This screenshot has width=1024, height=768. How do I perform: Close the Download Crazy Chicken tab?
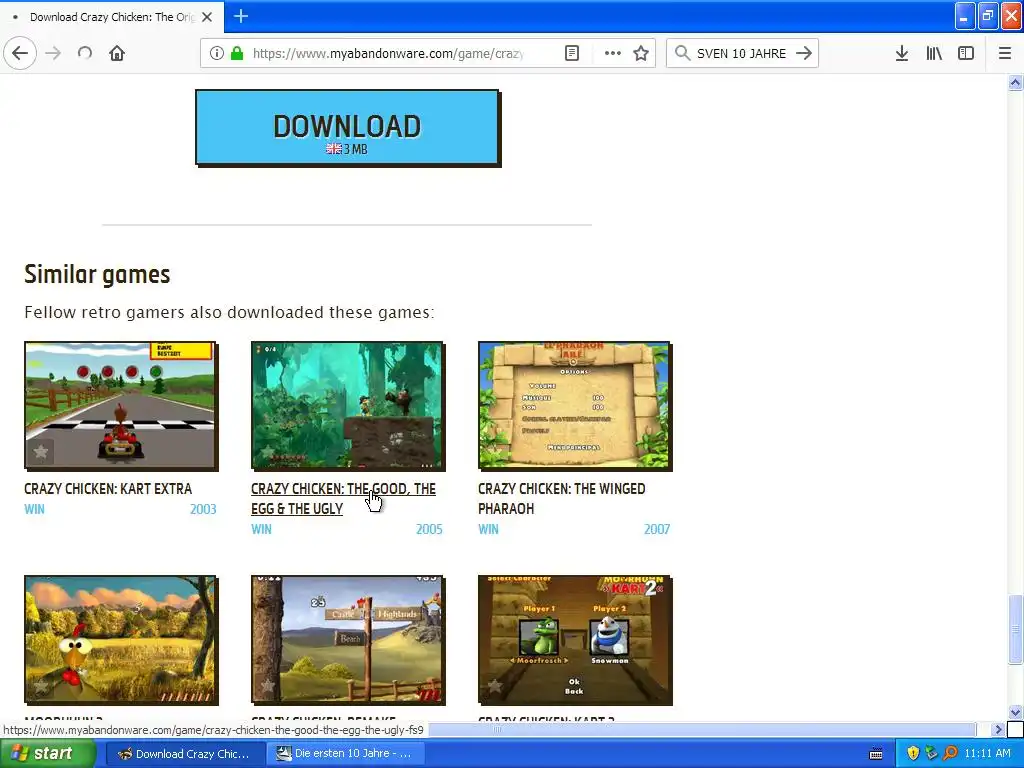[x=207, y=17]
